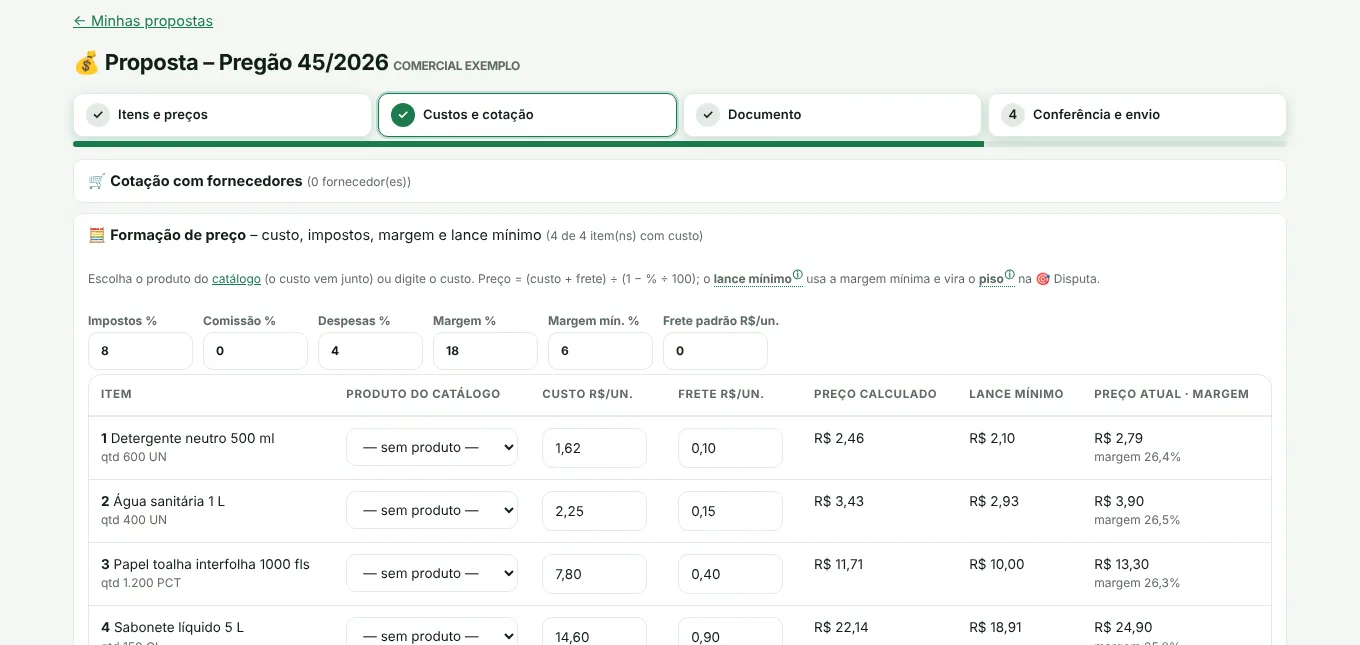Click LANCE MÍNIMO column header
The width and height of the screenshot is (1360, 645).
[x=1016, y=394]
